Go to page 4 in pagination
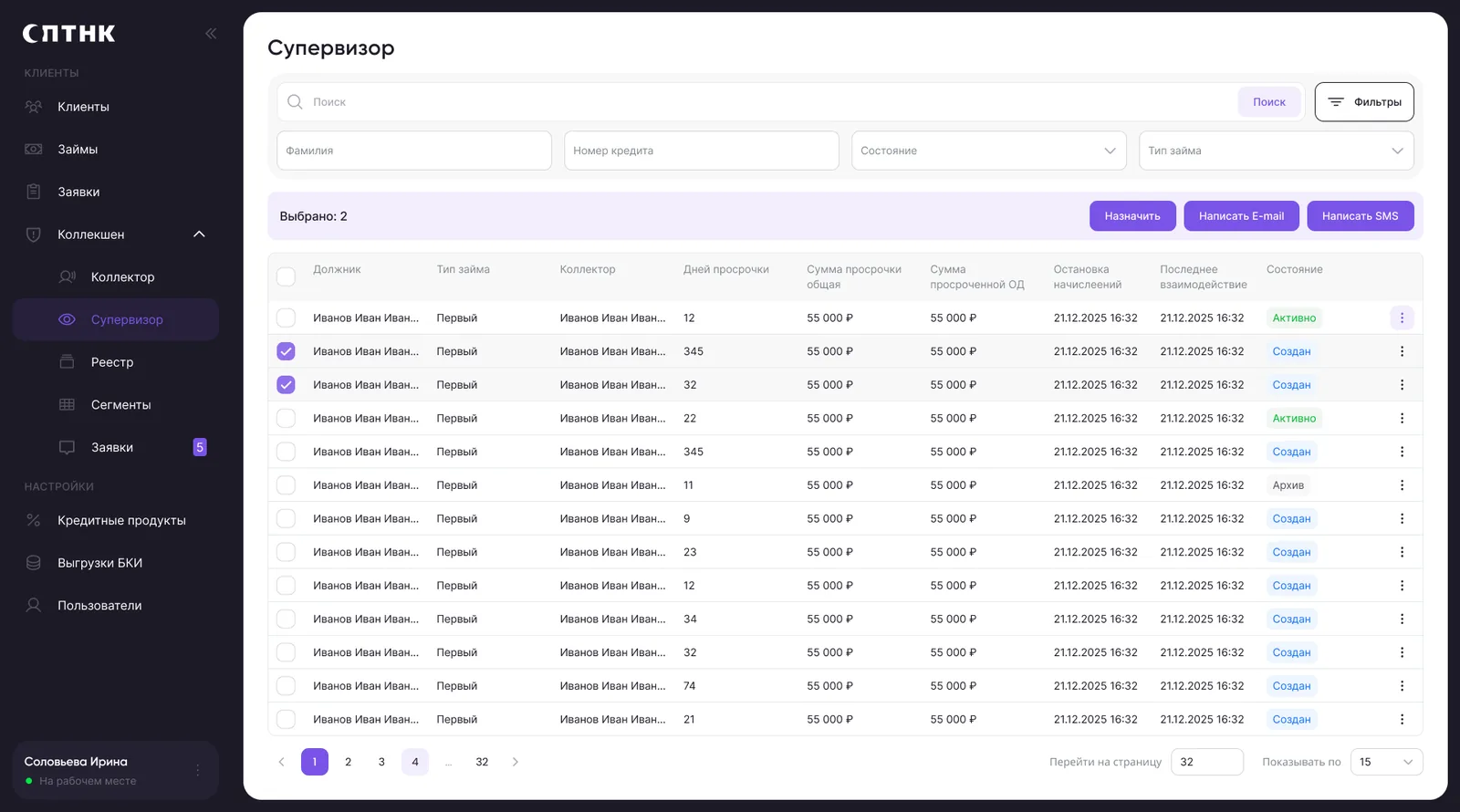Screen dimensions: 1460x812 point(415,762)
